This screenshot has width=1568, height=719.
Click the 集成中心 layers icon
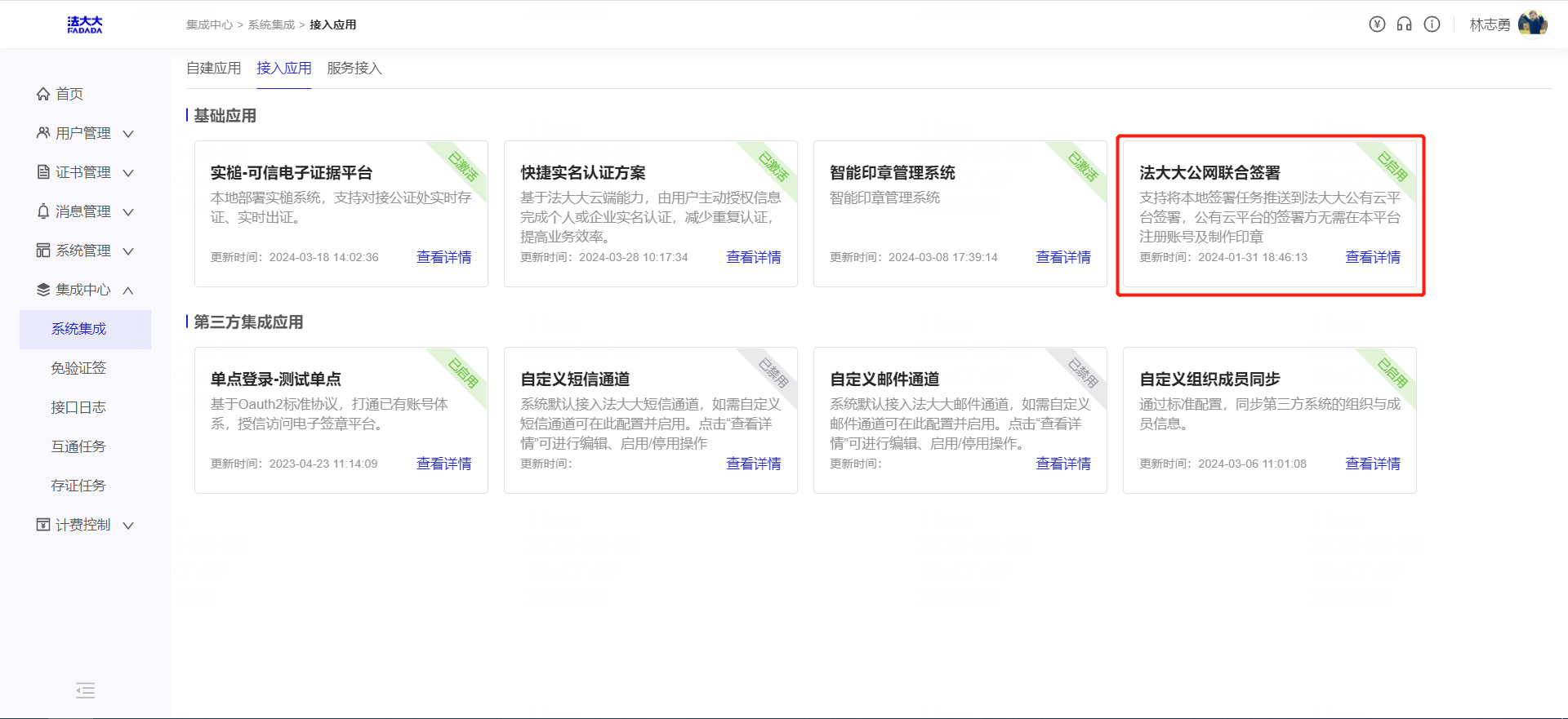click(43, 290)
